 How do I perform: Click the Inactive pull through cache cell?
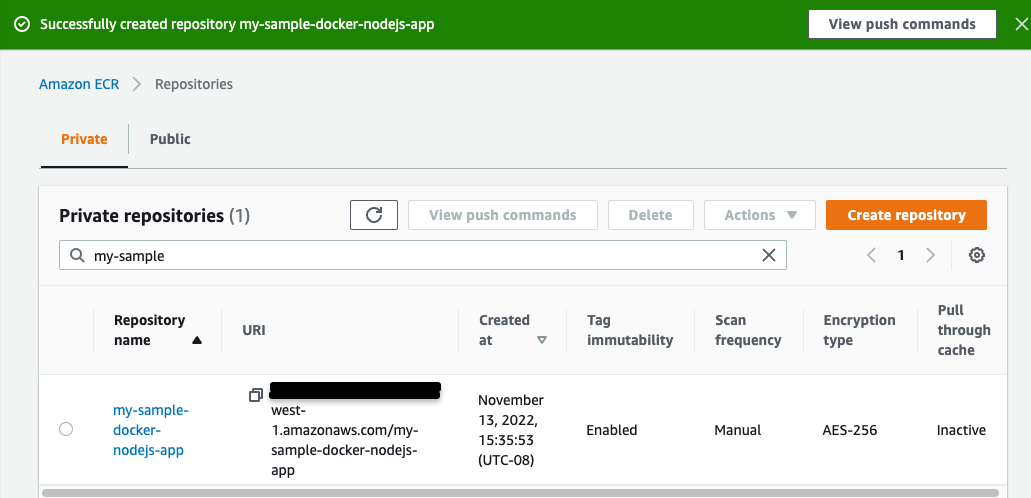(x=961, y=430)
